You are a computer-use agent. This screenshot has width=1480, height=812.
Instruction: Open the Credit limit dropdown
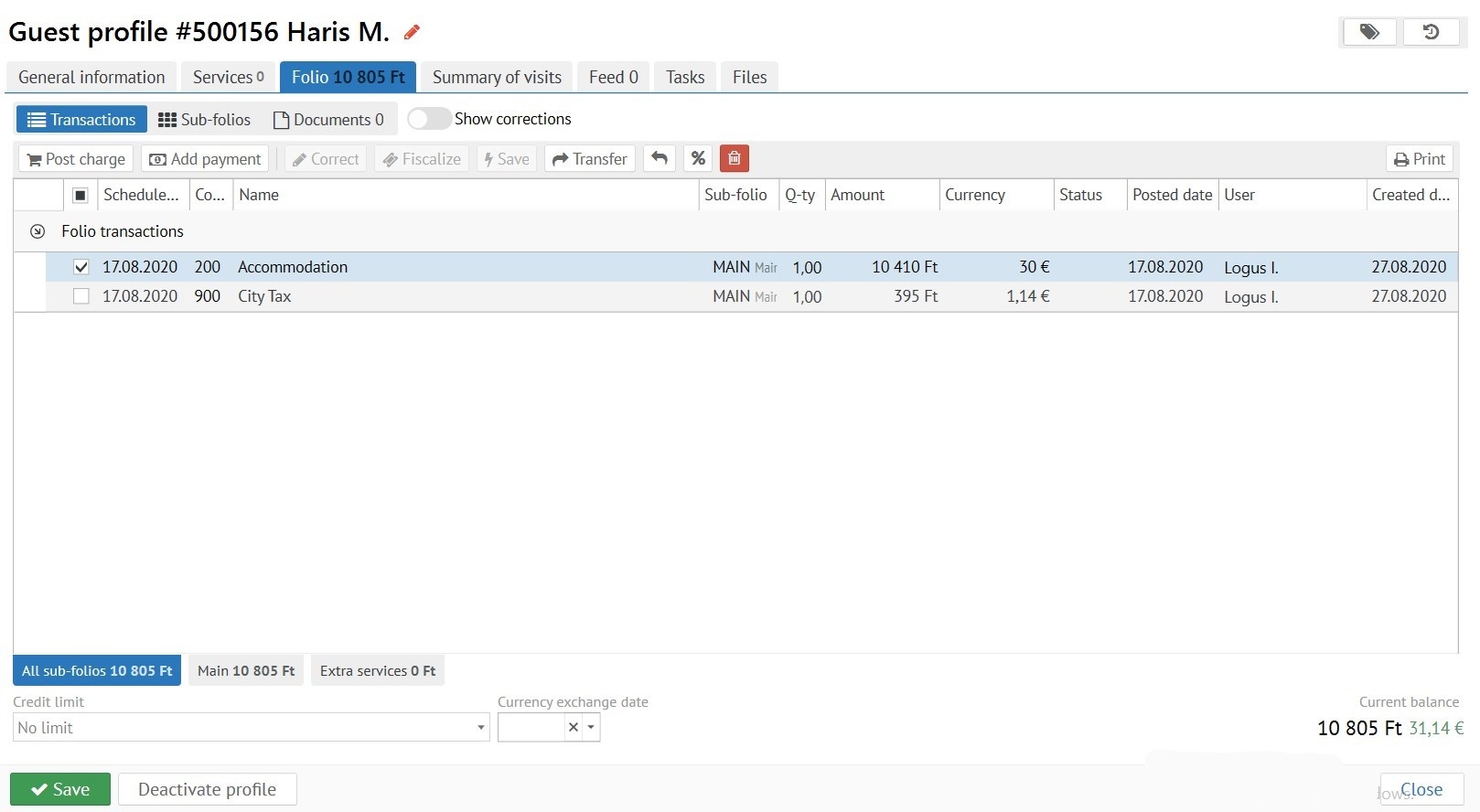pos(480,728)
